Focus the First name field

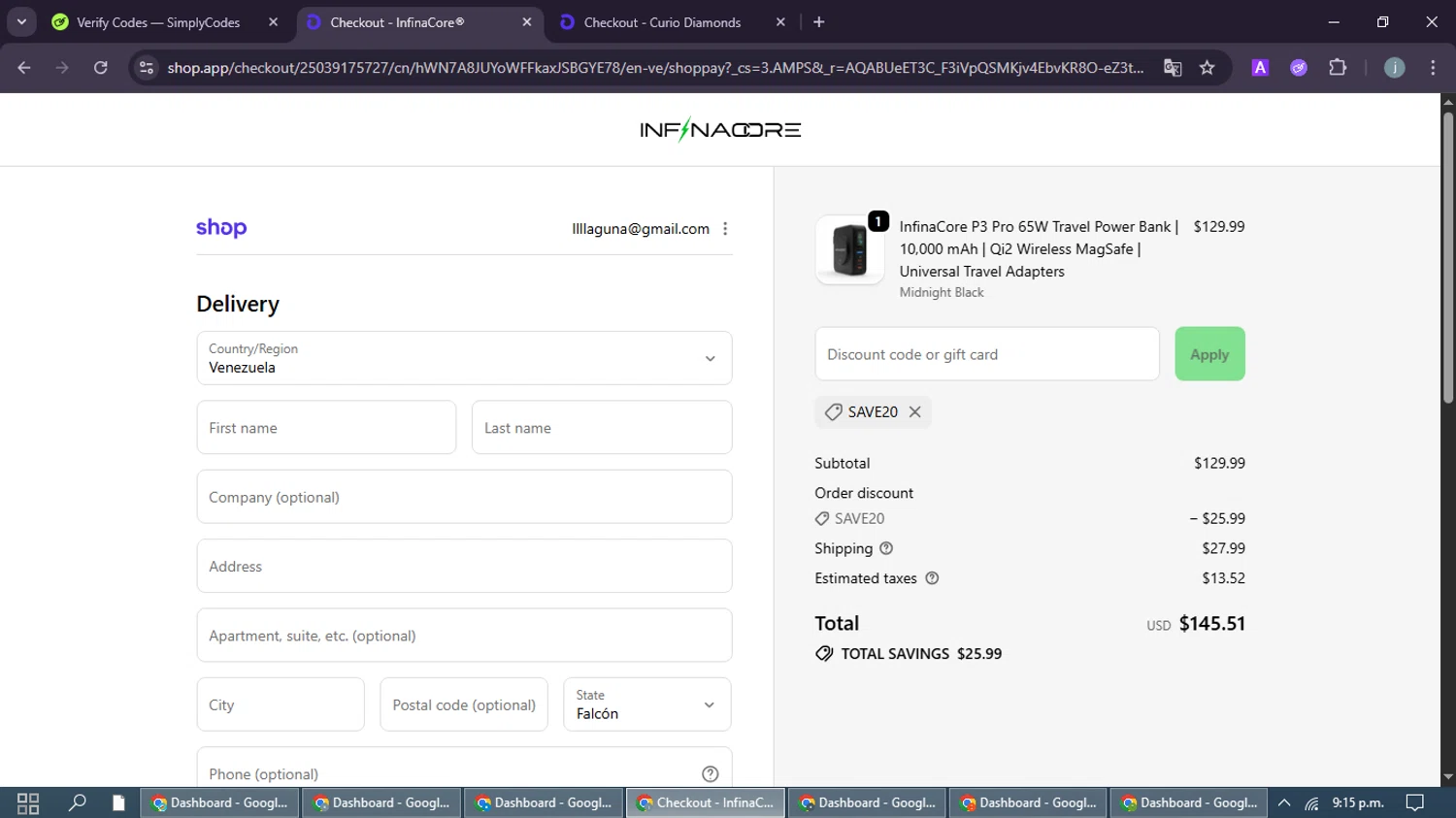pos(326,427)
